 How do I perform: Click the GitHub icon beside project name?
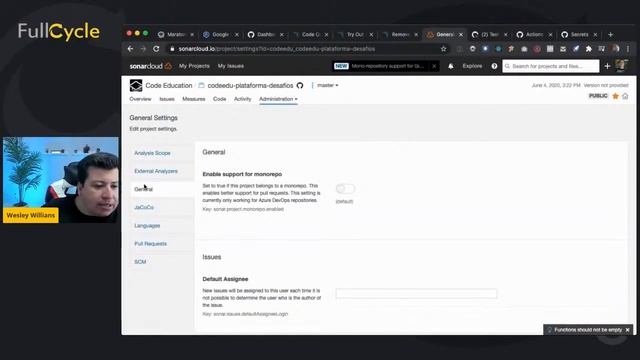click(x=300, y=86)
